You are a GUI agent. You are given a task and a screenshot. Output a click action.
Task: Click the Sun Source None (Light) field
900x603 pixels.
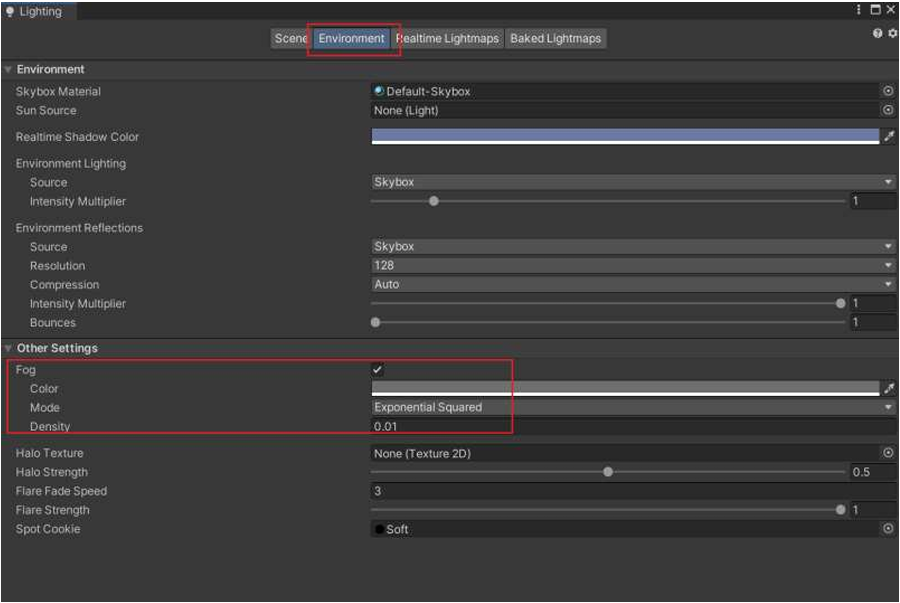(x=626, y=110)
